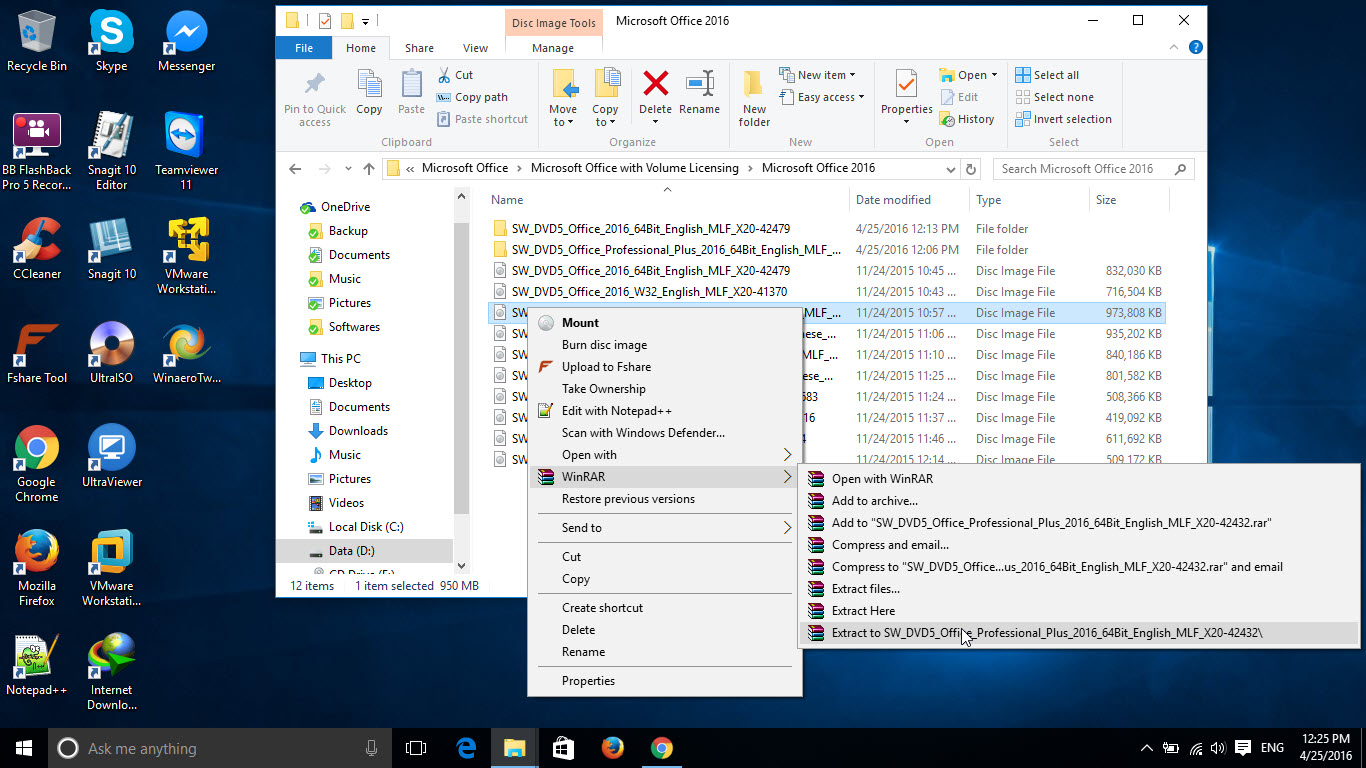This screenshot has width=1366, height=768.
Task: Click the red Delete icon
Action: [x=655, y=83]
